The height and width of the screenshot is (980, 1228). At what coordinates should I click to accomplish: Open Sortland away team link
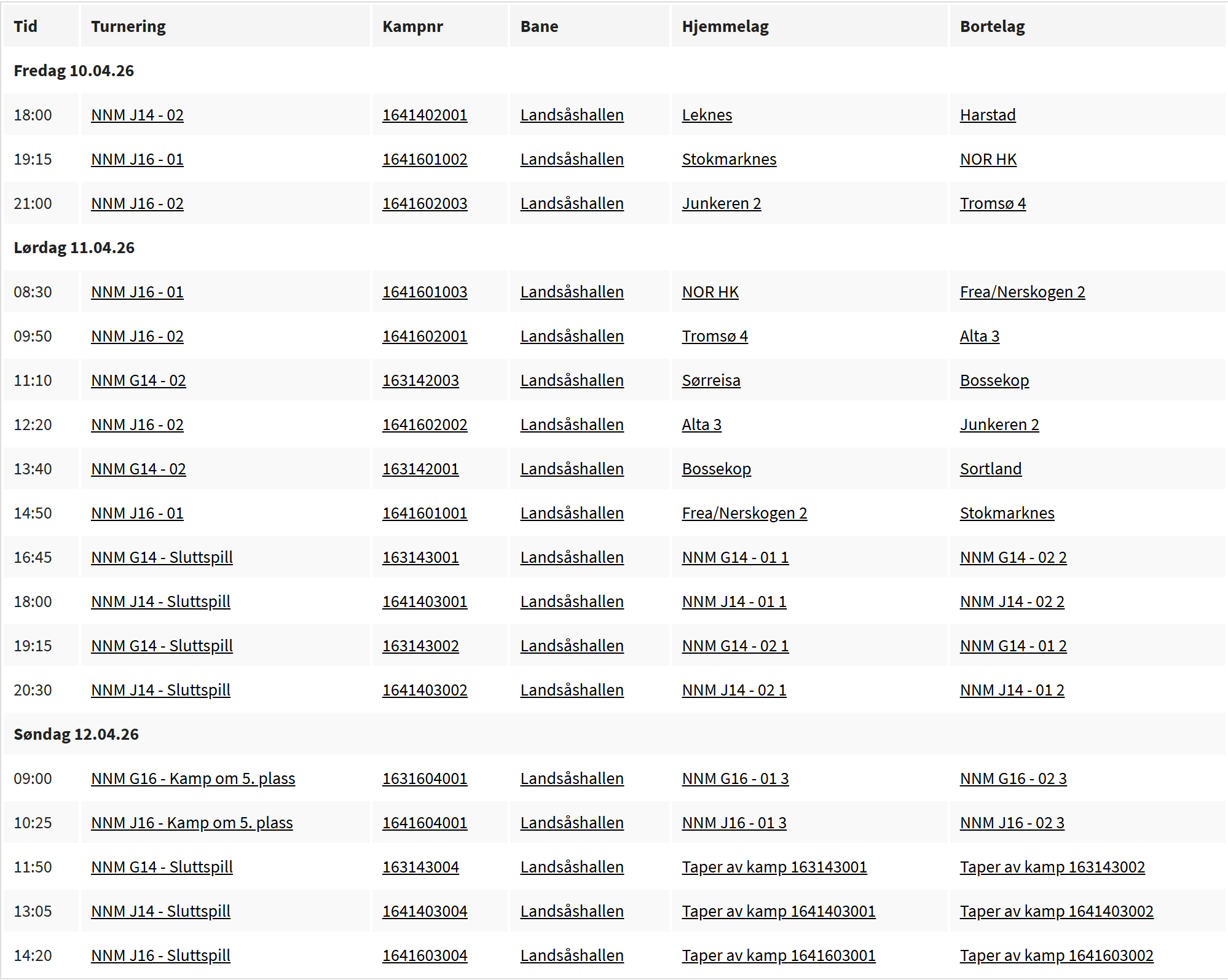(990, 469)
